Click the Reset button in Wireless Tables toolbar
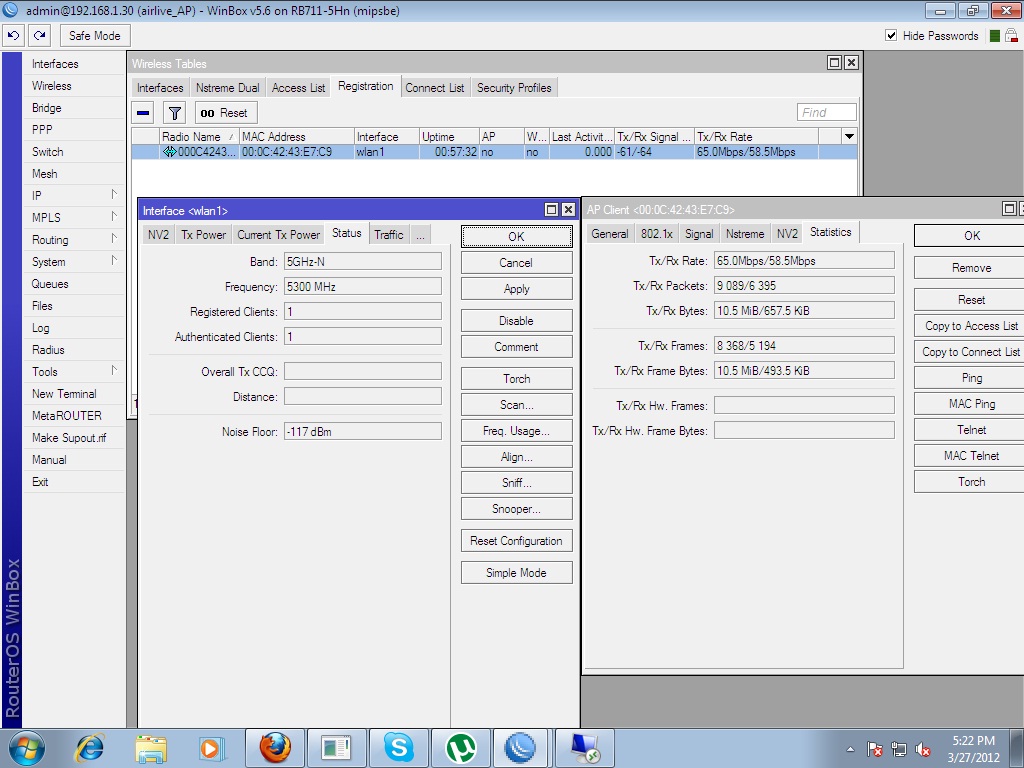 pyautogui.click(x=226, y=113)
